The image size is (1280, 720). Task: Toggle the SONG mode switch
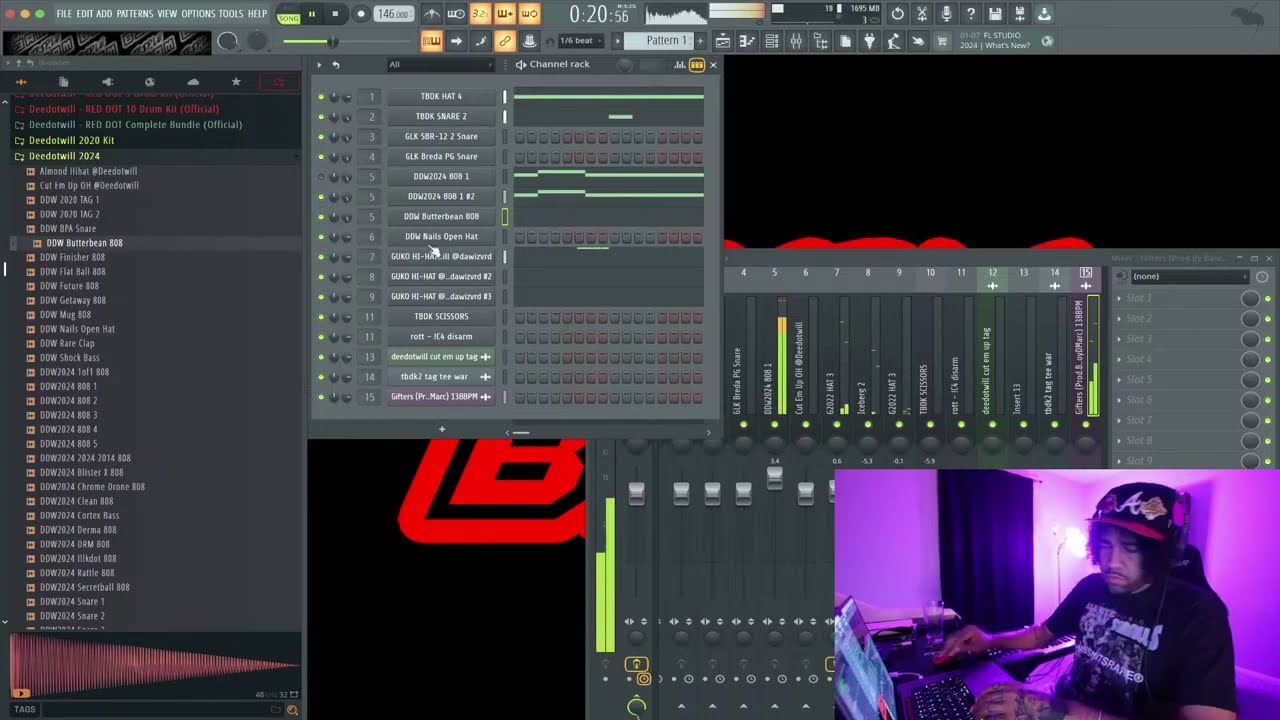[288, 14]
